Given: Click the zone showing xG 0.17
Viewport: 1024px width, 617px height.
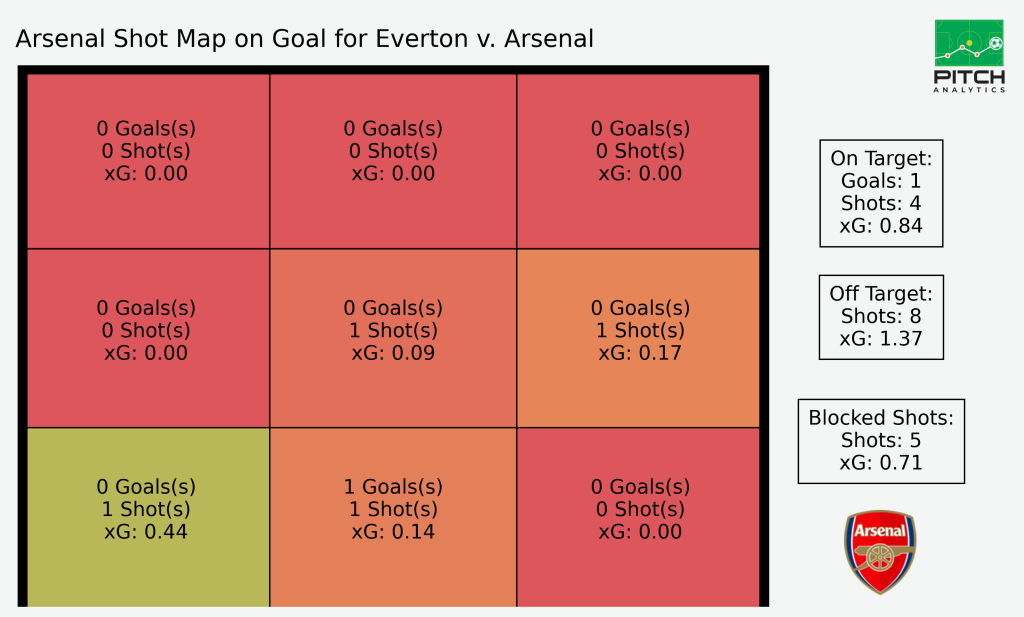Looking at the screenshot, I should click(x=638, y=338).
